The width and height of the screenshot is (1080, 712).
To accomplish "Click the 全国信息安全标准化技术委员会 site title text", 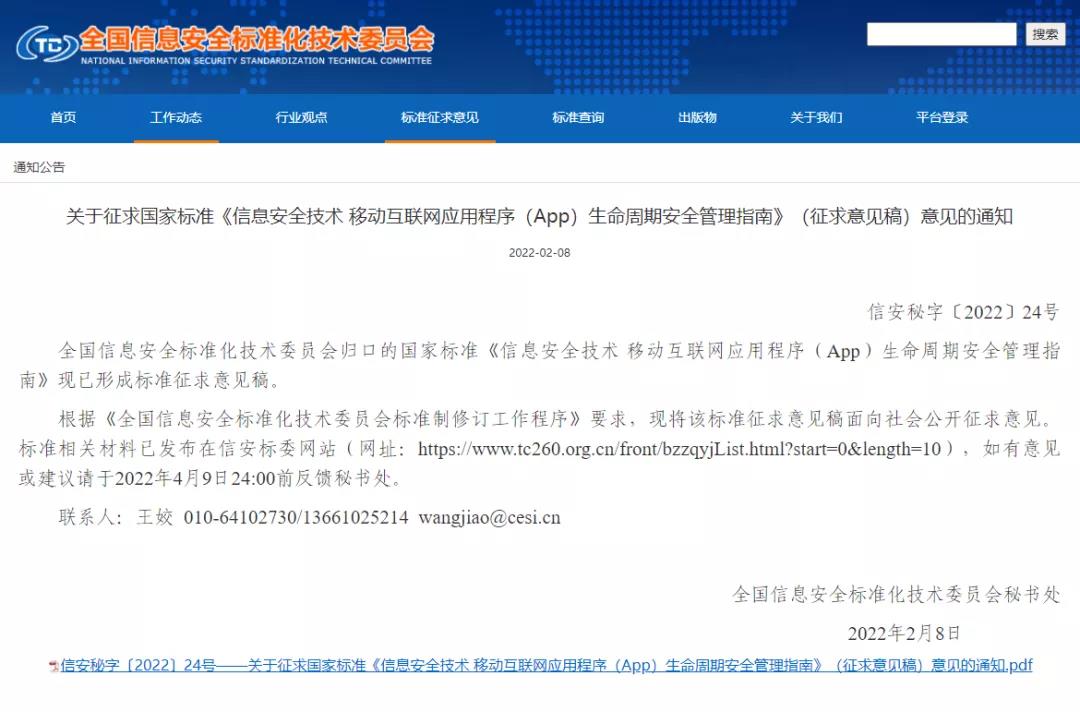I will pyautogui.click(x=256, y=39).
